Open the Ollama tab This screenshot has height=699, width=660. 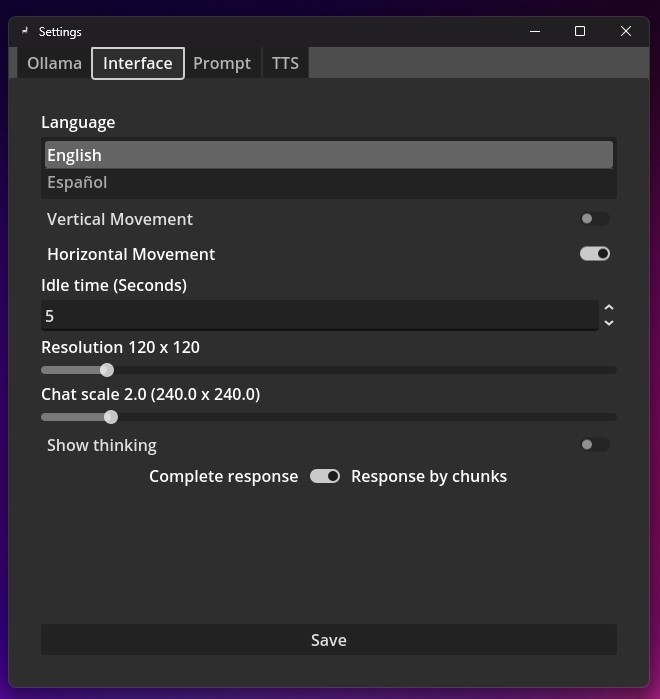(54, 63)
